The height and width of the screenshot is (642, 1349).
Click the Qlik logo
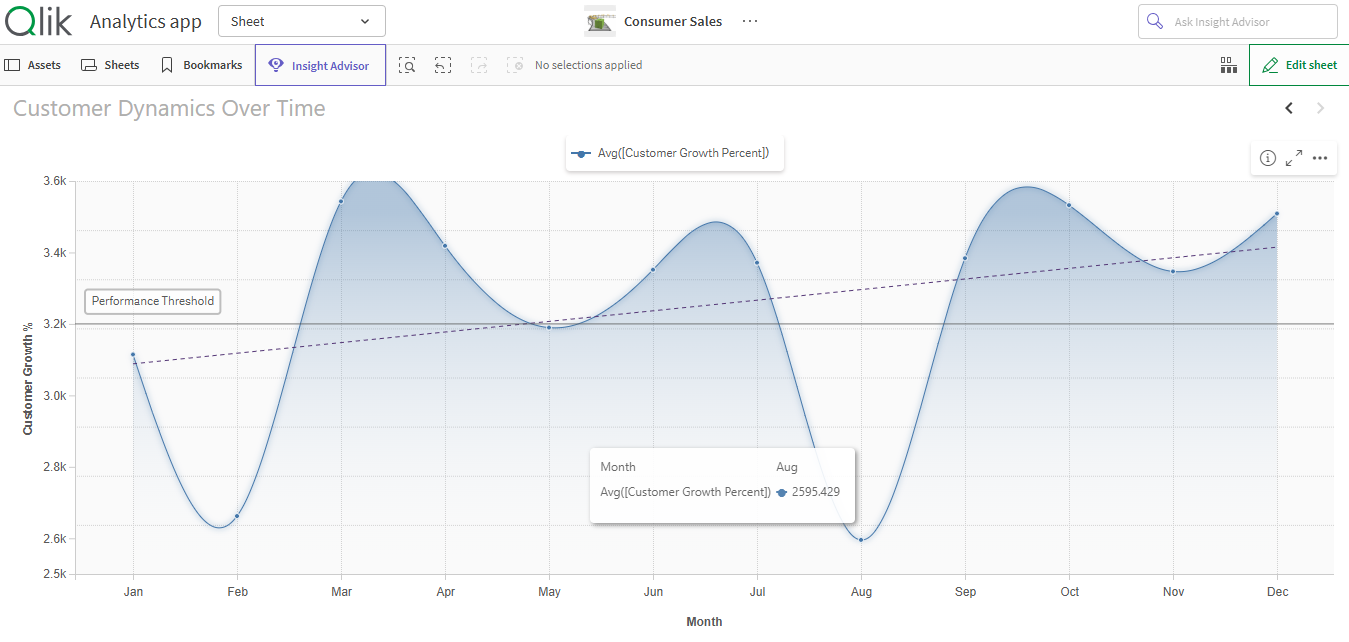pos(38,20)
